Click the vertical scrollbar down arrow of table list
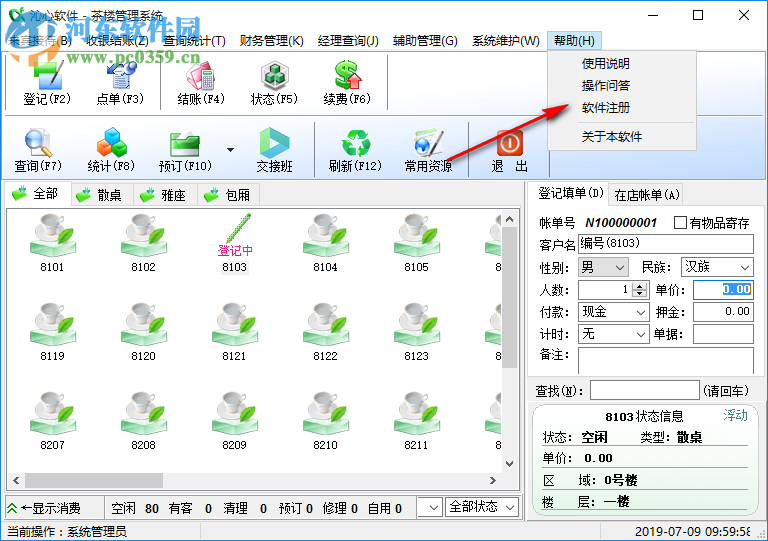This screenshot has width=768, height=541. click(509, 464)
